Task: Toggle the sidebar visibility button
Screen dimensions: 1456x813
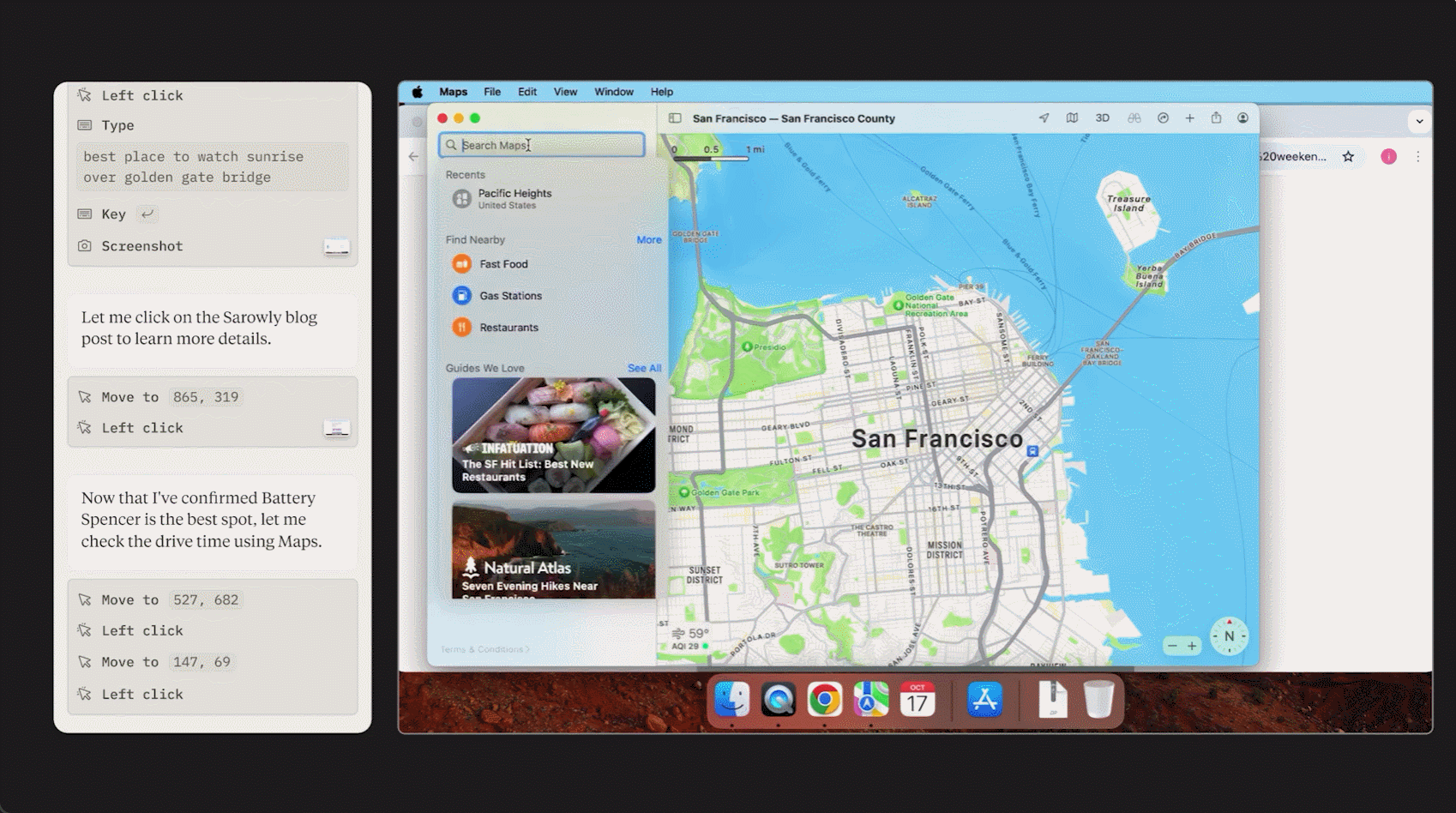Action: 675,118
